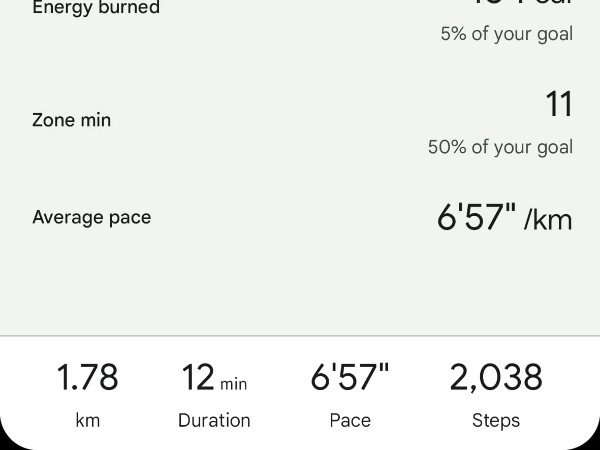Tap the Pace label in summary bar
The height and width of the screenshot is (450, 600).
(x=350, y=421)
